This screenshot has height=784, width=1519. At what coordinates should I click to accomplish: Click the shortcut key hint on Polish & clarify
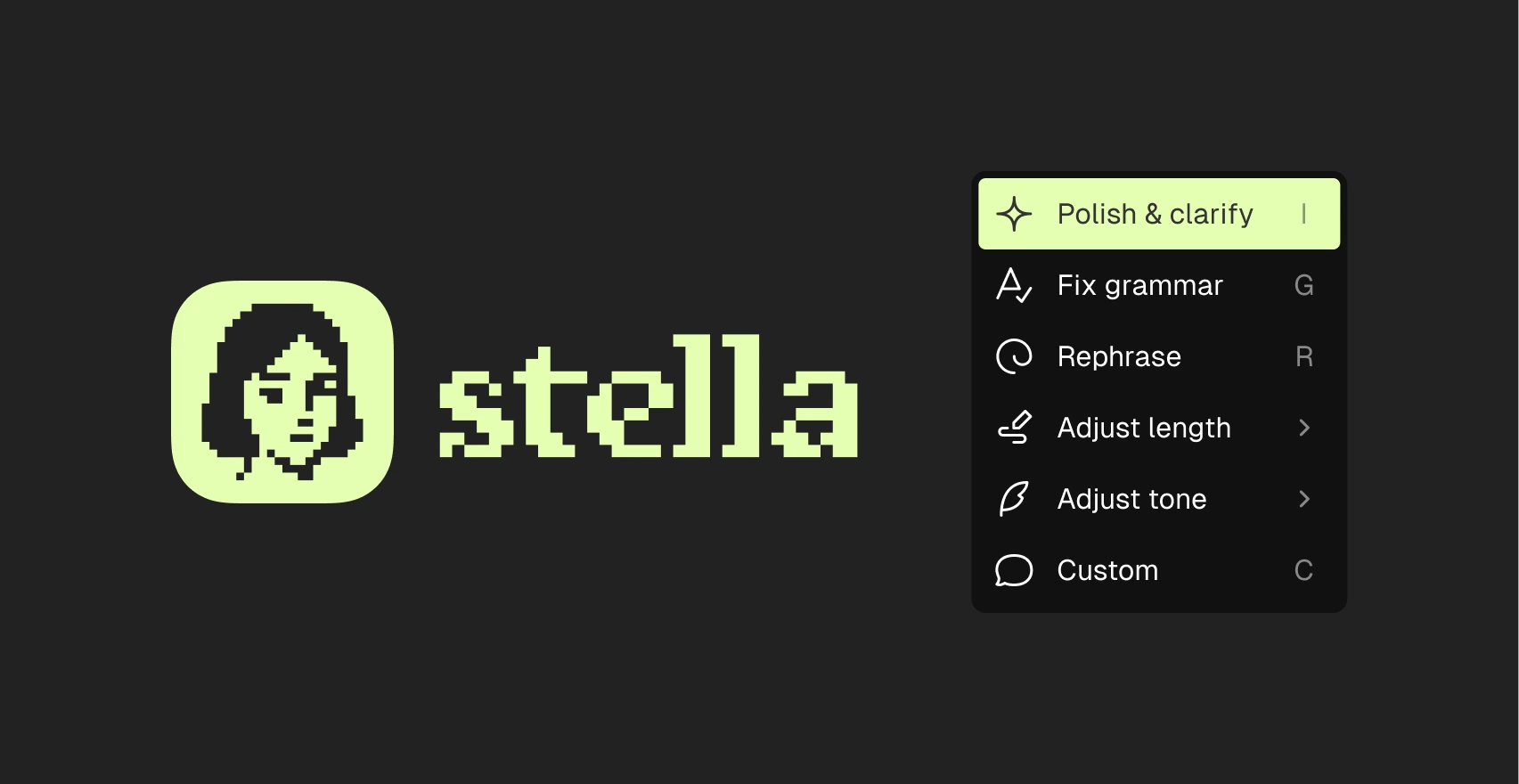(1303, 214)
